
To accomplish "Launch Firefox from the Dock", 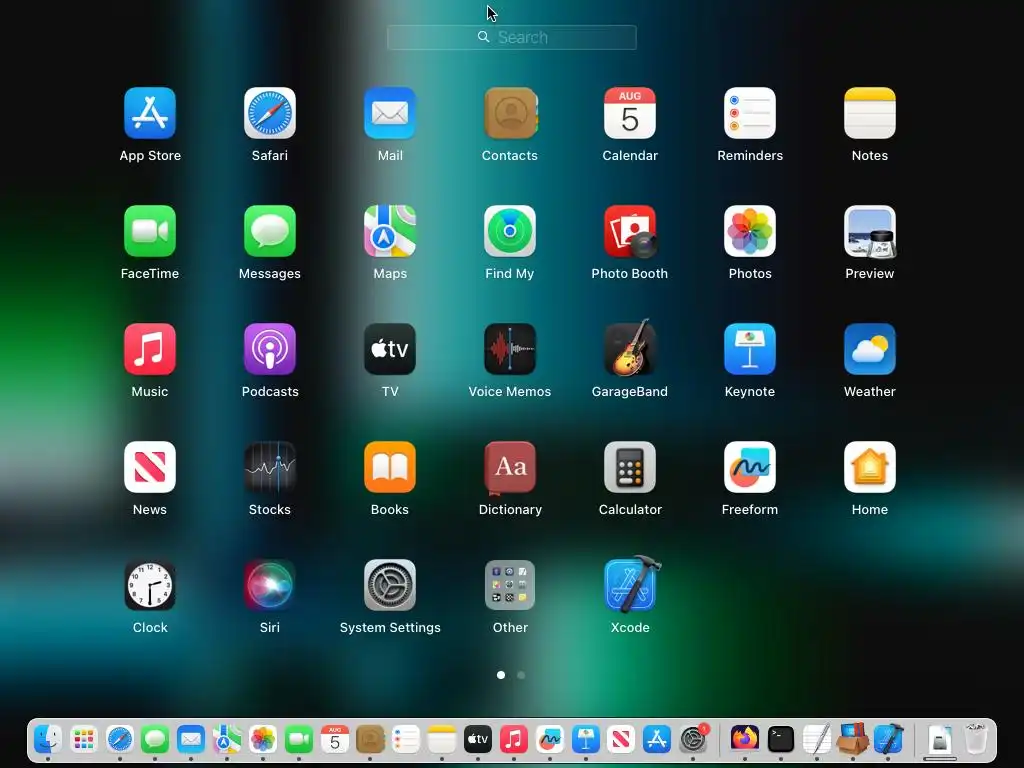I will [745, 739].
